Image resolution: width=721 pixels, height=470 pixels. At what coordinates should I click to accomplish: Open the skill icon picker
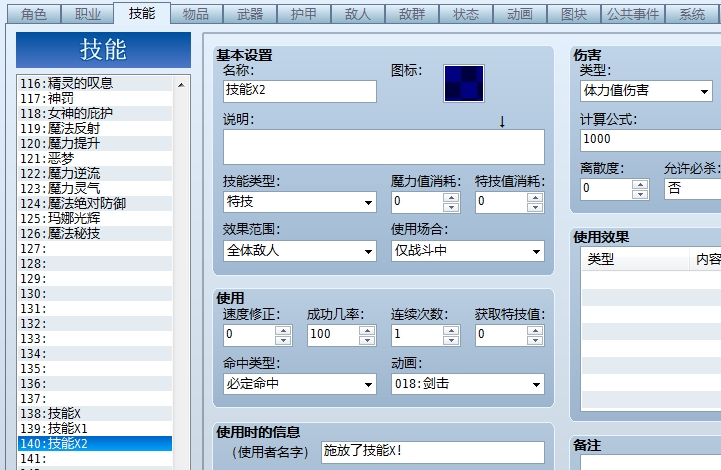click(x=464, y=83)
